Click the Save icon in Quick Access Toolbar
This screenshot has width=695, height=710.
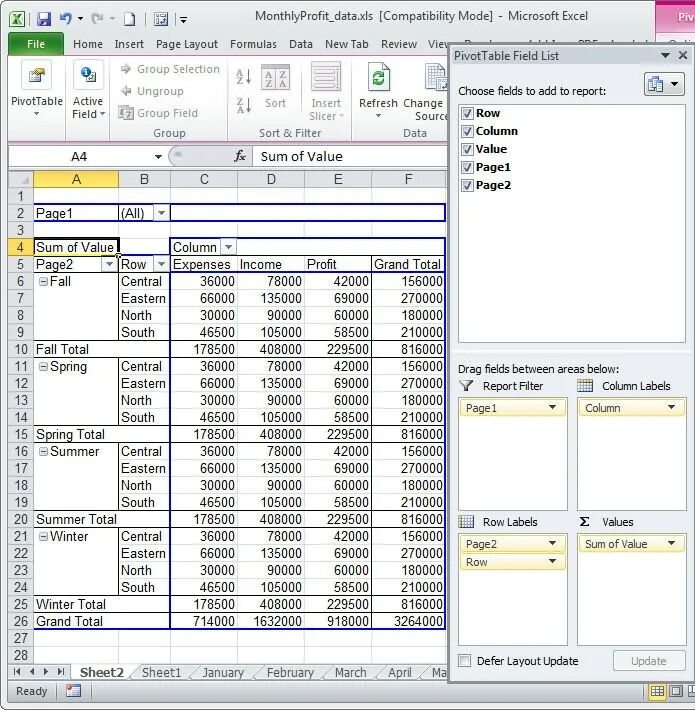[44, 19]
